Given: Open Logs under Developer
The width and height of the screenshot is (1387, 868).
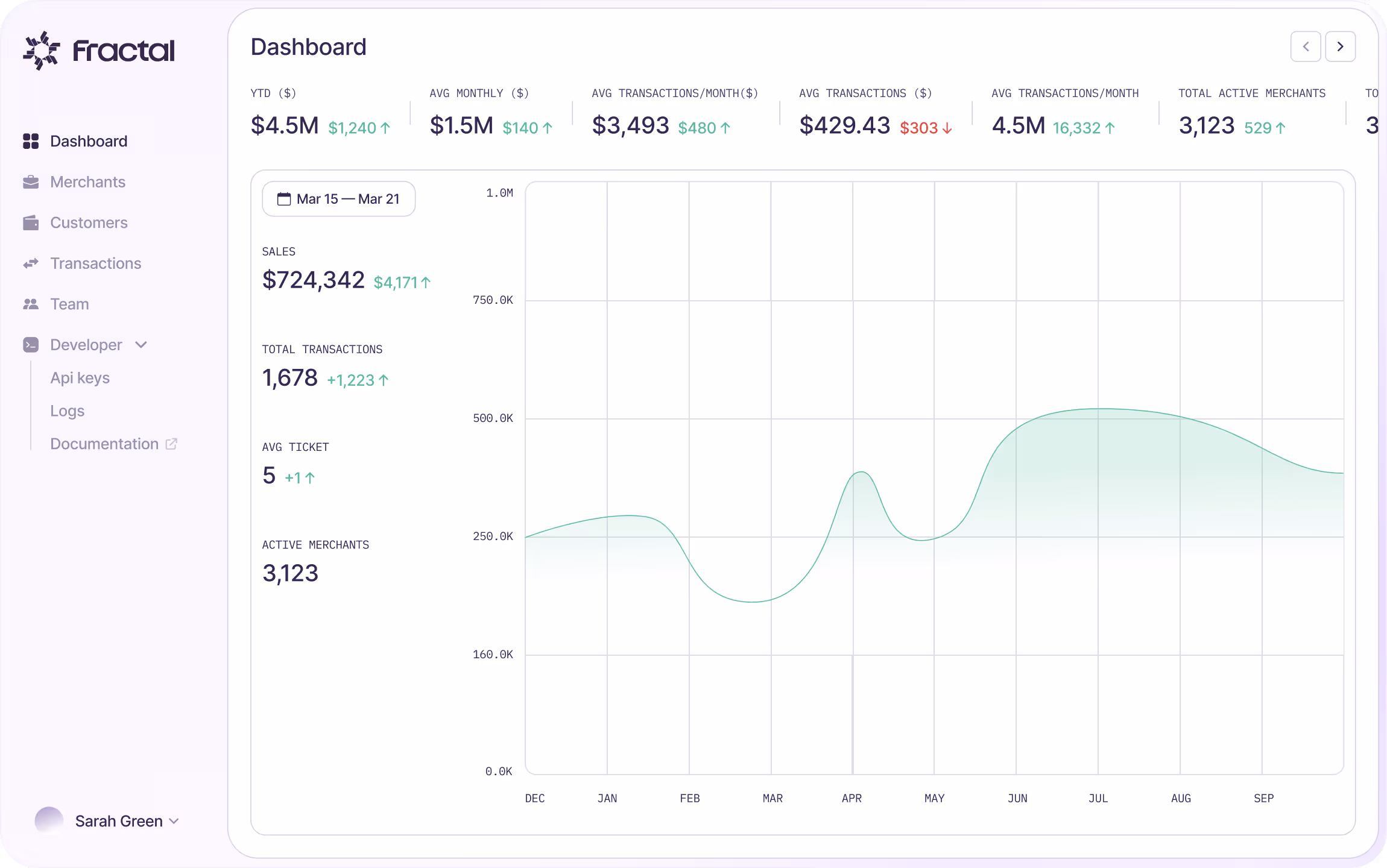Looking at the screenshot, I should tap(67, 411).
